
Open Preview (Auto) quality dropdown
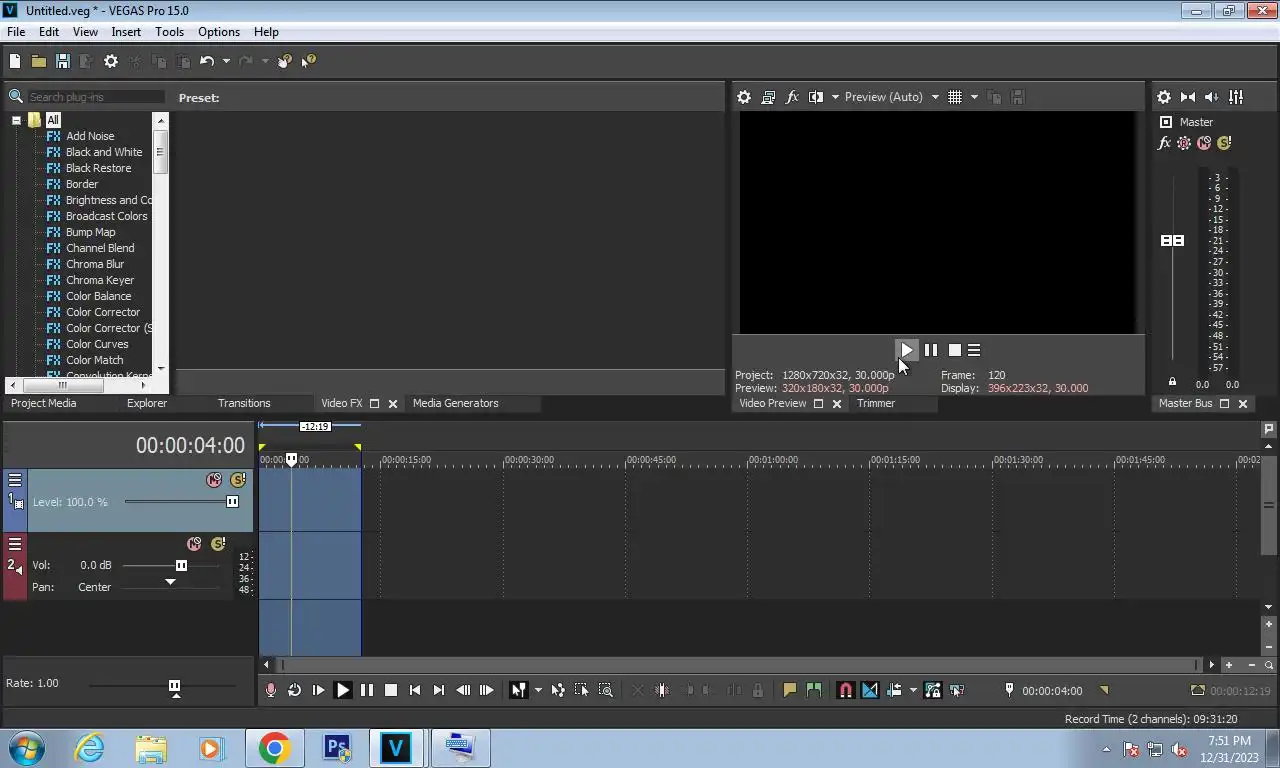(891, 97)
